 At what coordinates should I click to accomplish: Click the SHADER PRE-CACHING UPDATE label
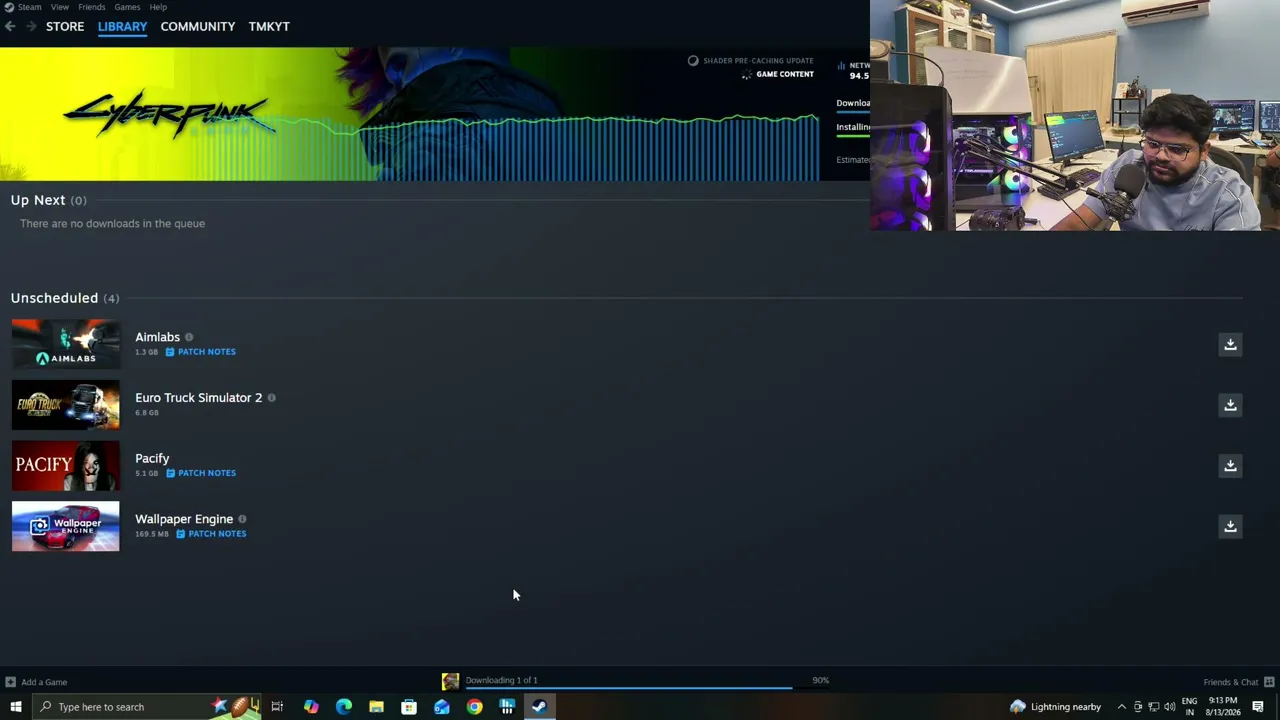[758, 61]
